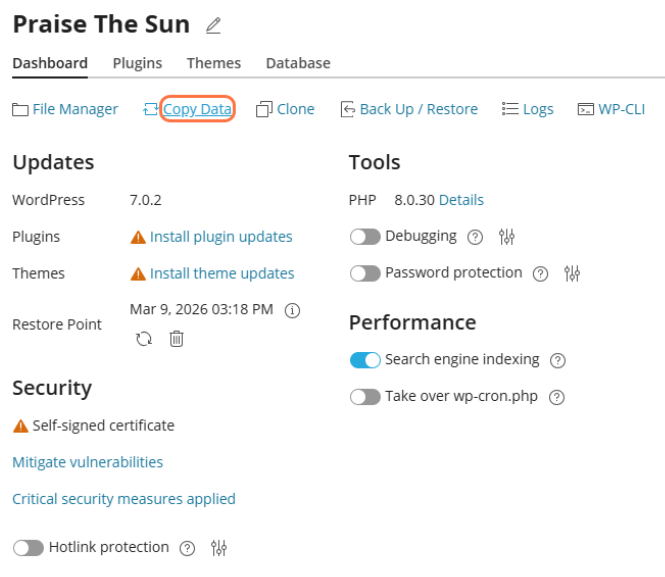Image resolution: width=665 pixels, height=577 pixels.
Task: Click the wp-cron.php help icon
Action: tap(556, 397)
